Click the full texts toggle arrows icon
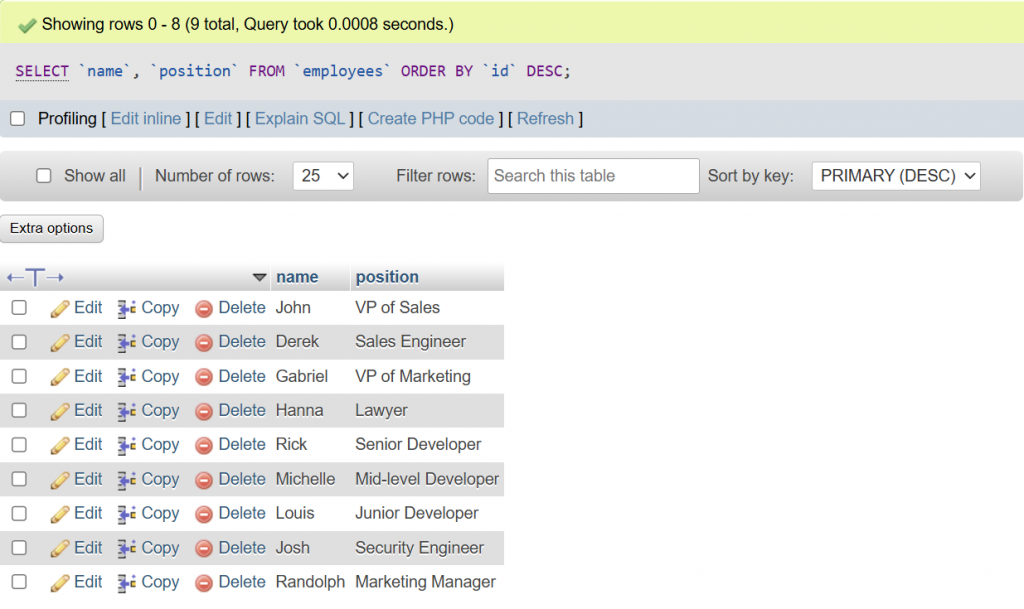The width and height of the screenshot is (1024, 609). [35, 277]
